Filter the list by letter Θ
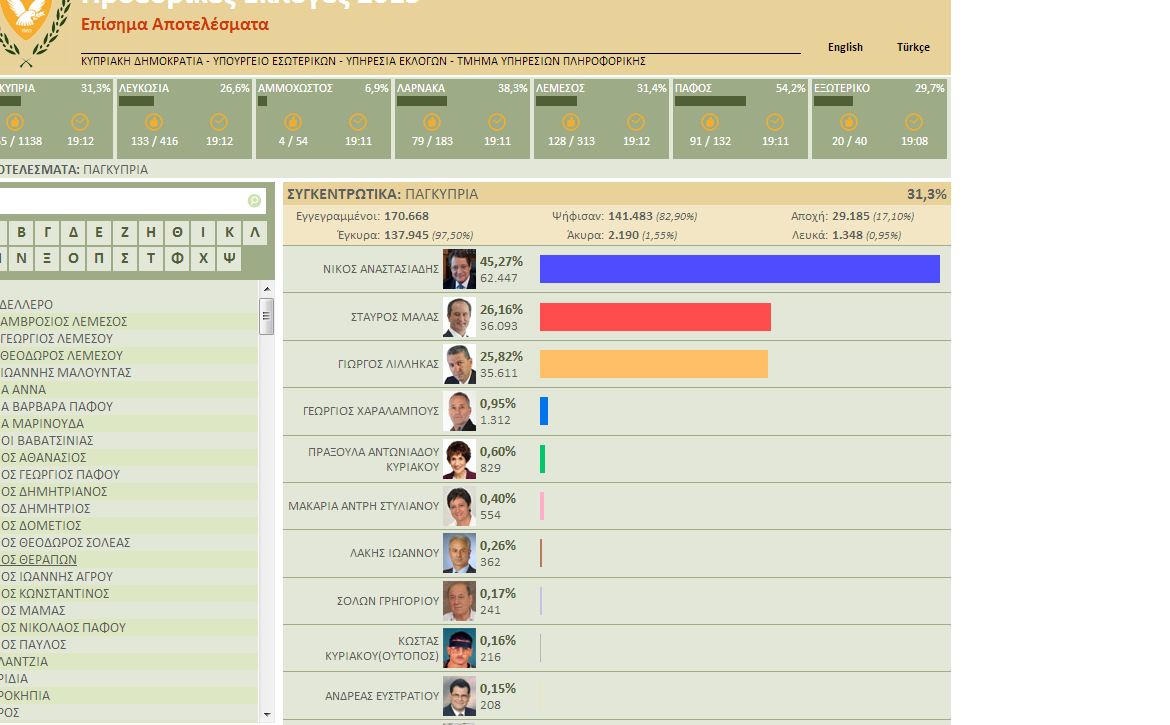Screen dimensions: 1170x725 pos(178,232)
